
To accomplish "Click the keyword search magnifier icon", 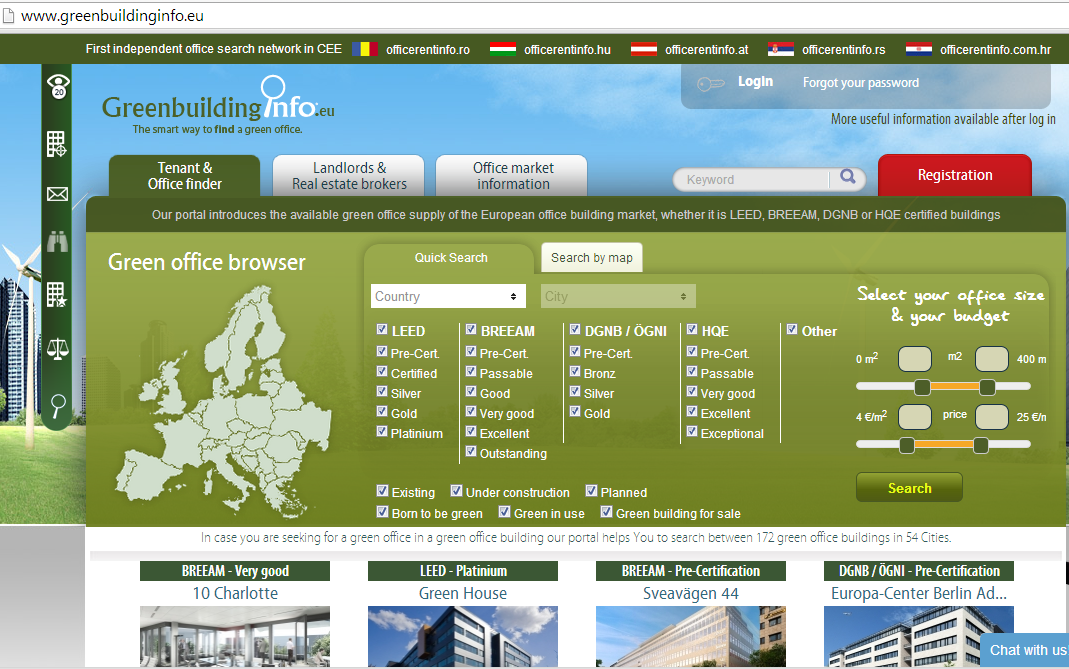I will pos(847,177).
